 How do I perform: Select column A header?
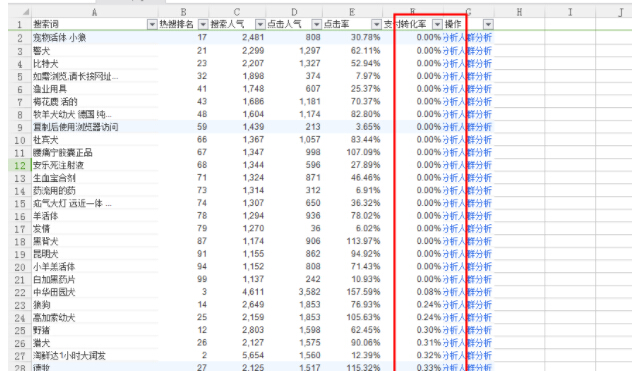point(94,13)
